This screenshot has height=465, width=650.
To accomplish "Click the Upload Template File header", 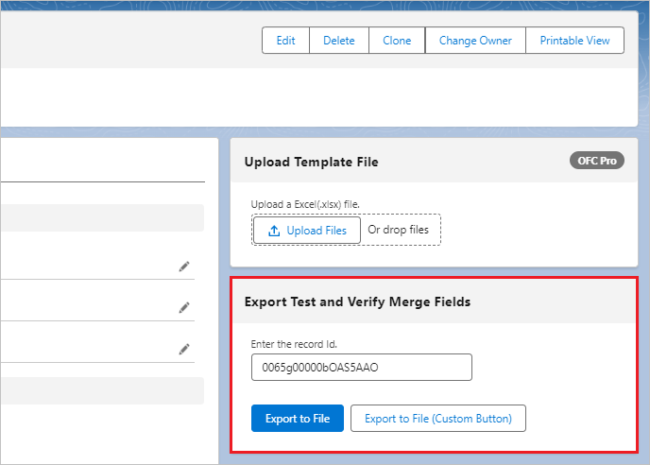I will click(x=311, y=162).
